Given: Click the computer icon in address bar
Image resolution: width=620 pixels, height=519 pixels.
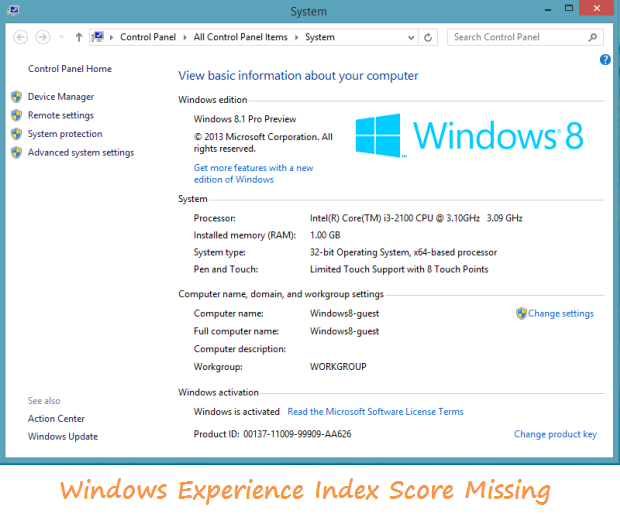Looking at the screenshot, I should click(x=98, y=37).
